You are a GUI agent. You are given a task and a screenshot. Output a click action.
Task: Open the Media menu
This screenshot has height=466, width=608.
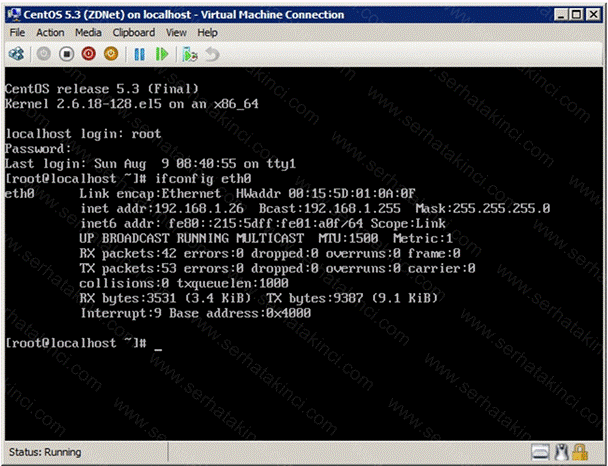(x=90, y=32)
